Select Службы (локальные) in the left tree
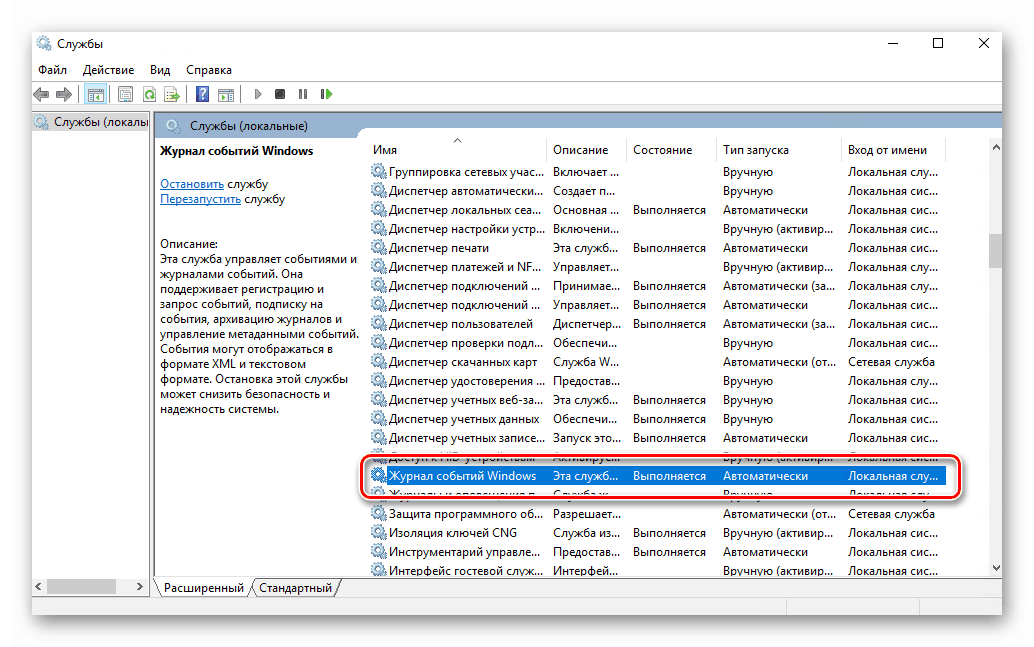1034x647 pixels. (100, 122)
